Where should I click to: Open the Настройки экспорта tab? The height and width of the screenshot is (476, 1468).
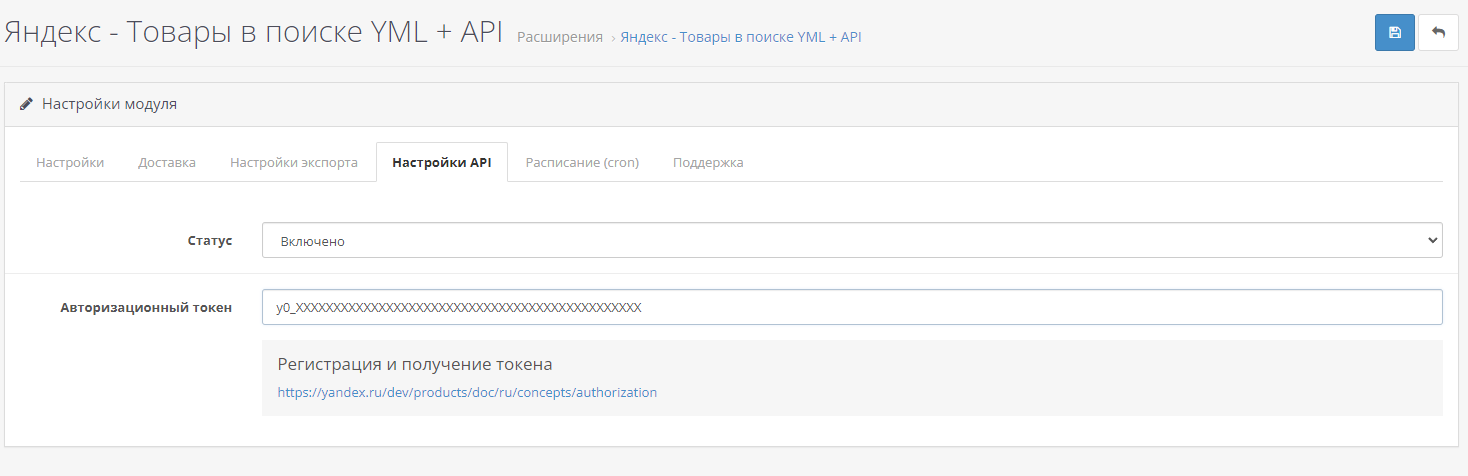pos(294,162)
